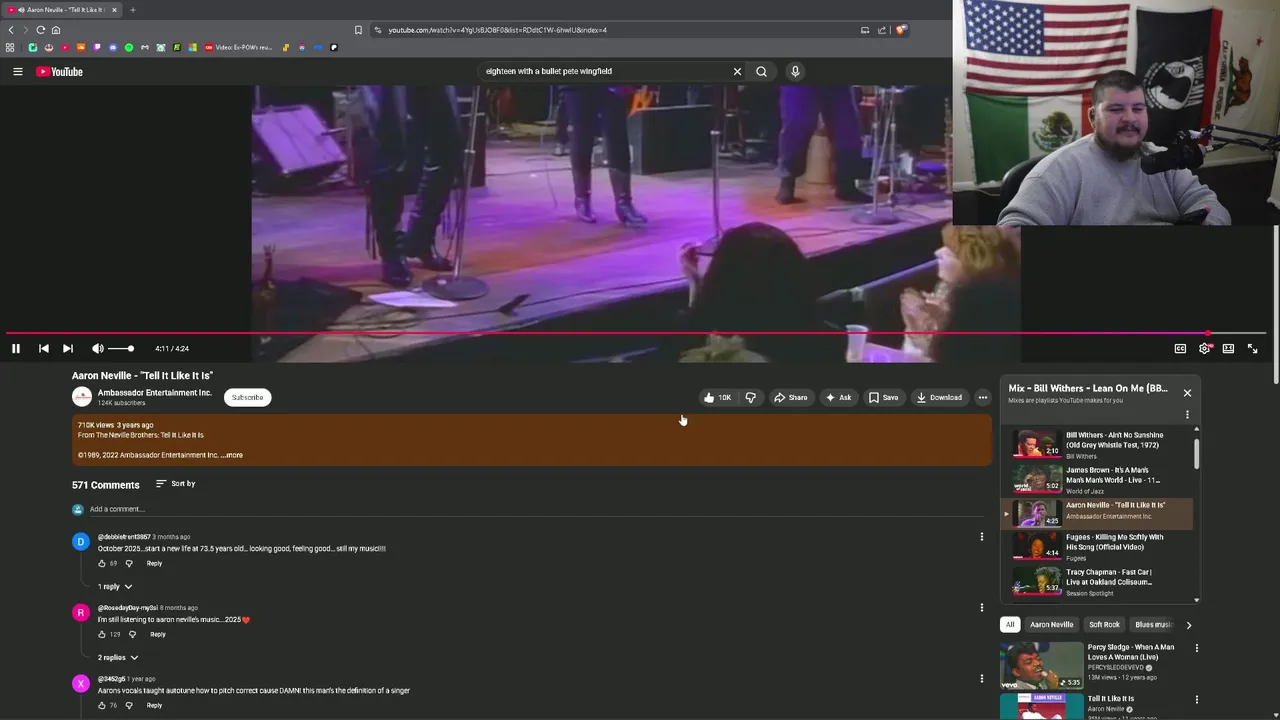The image size is (1280, 720).
Task: Subscribe to Ambassador Entertainment Inc.
Action: point(247,397)
